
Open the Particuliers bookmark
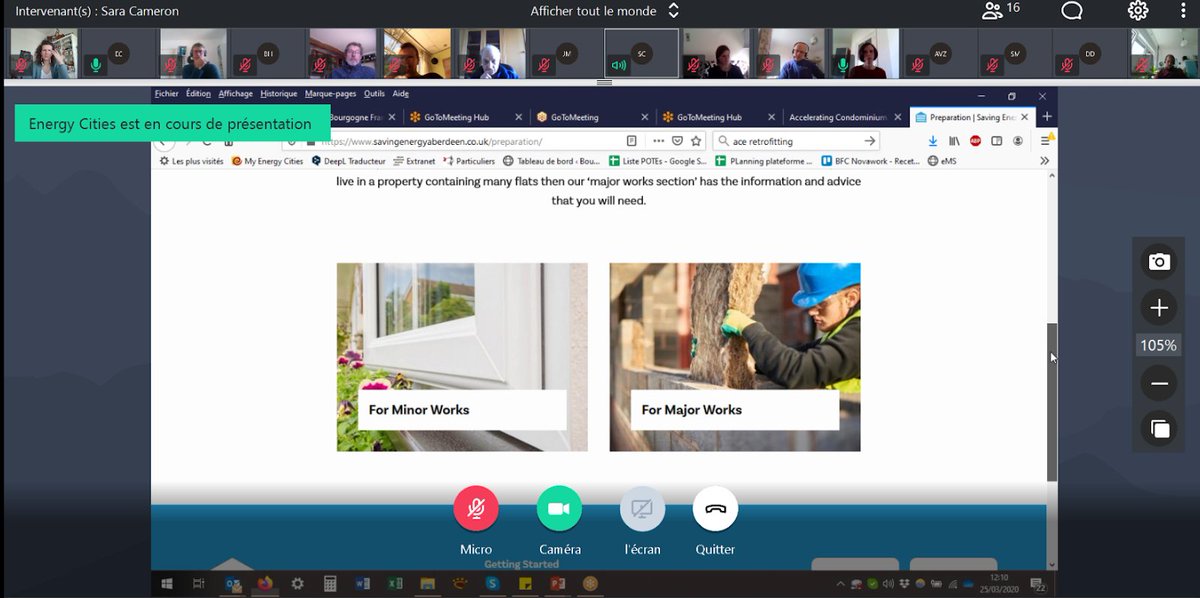tap(469, 161)
